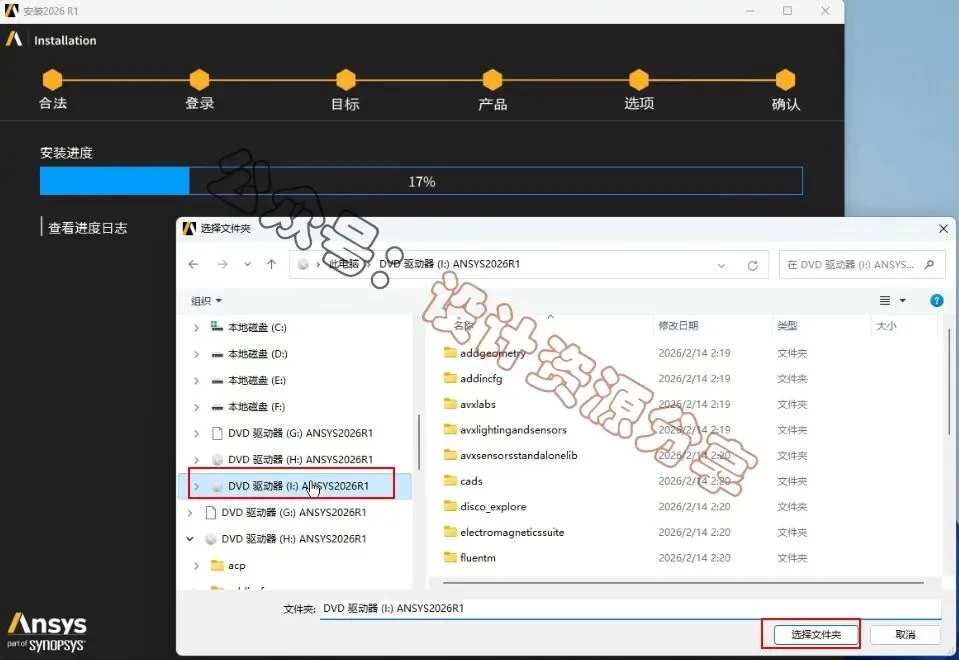This screenshot has height=660, width=959.
Task: Click the 17% installation progress bar
Action: (421, 182)
